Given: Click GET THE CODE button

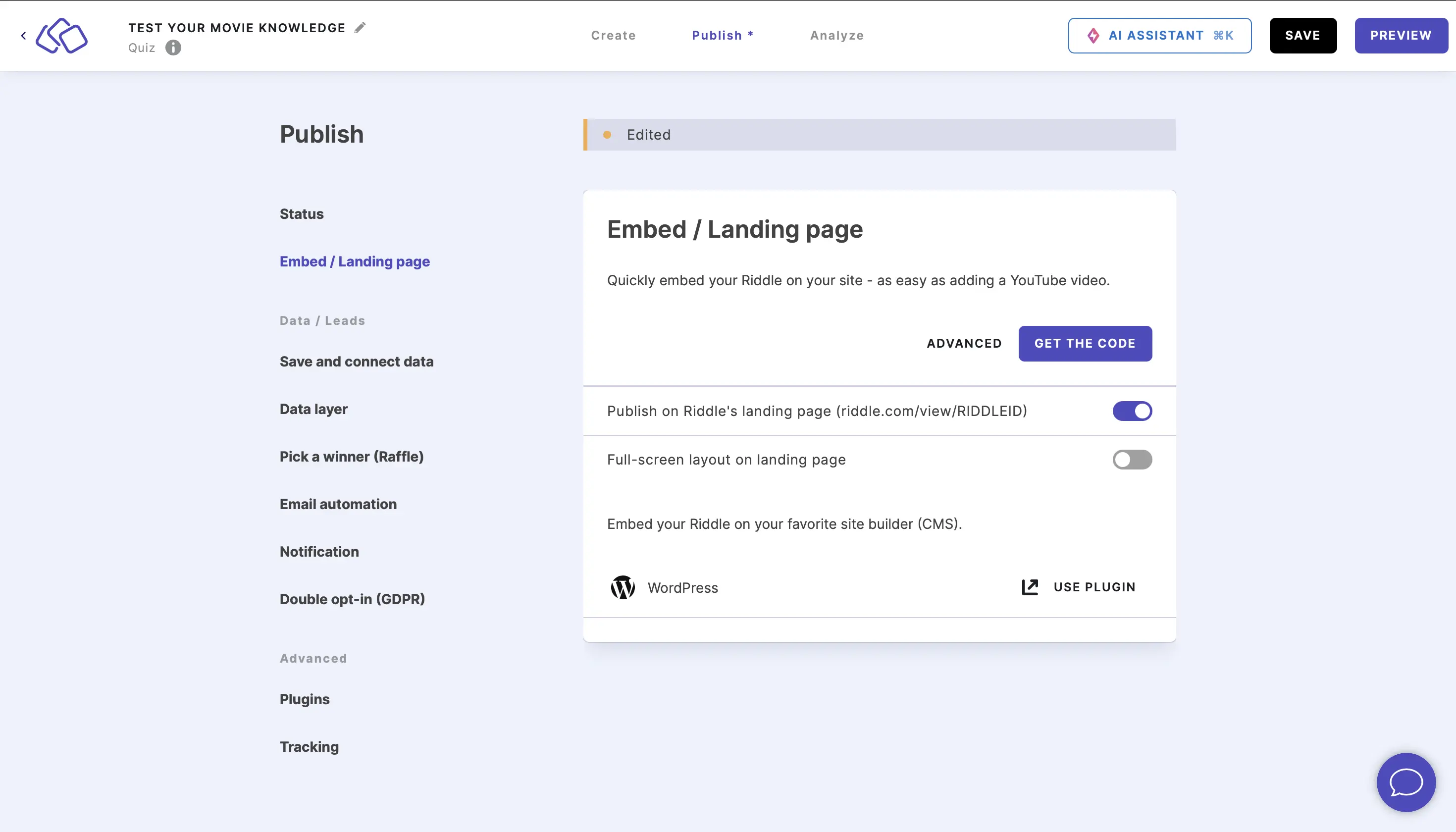Looking at the screenshot, I should [1085, 343].
